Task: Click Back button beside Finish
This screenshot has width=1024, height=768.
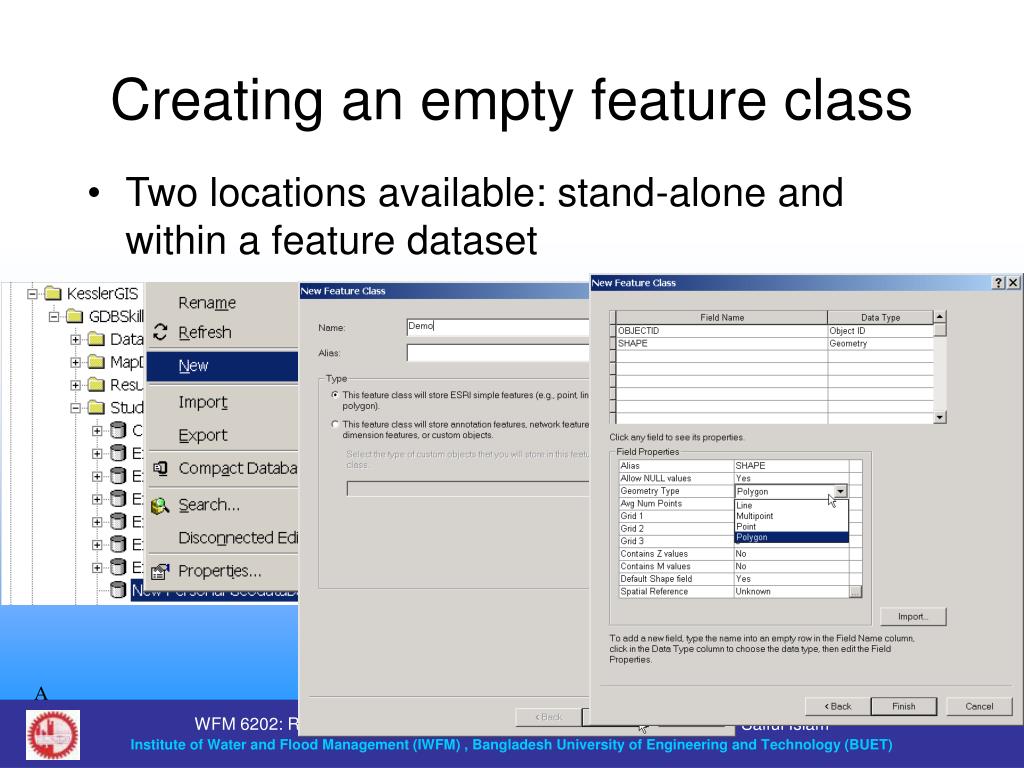Action: [x=838, y=706]
